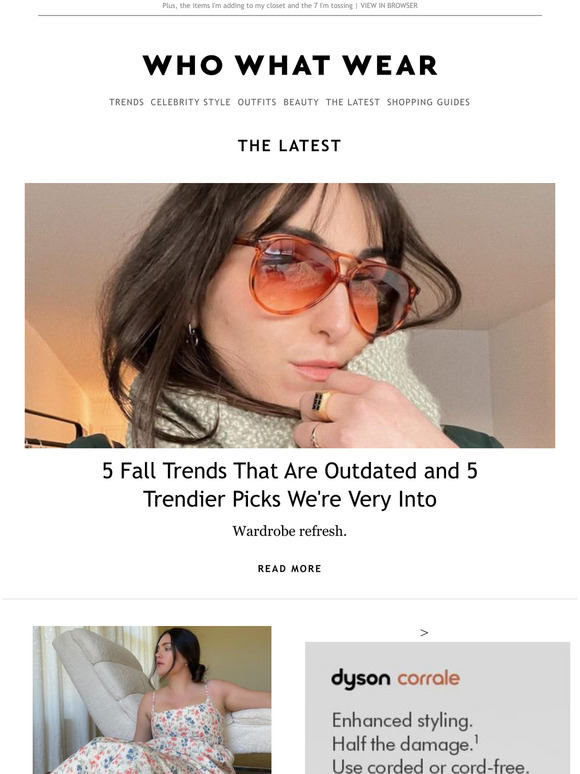This screenshot has width=580, height=774.
Task: Click the preheader text about closet items
Action: pos(257,5)
